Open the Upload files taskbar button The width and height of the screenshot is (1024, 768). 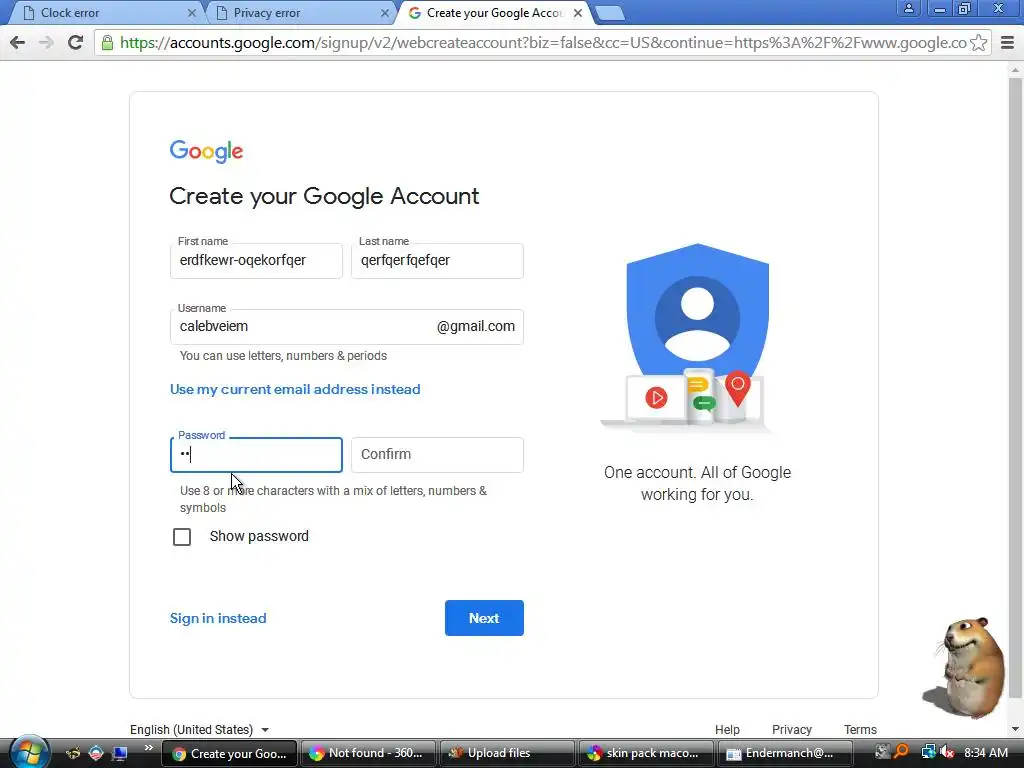pyautogui.click(x=507, y=754)
